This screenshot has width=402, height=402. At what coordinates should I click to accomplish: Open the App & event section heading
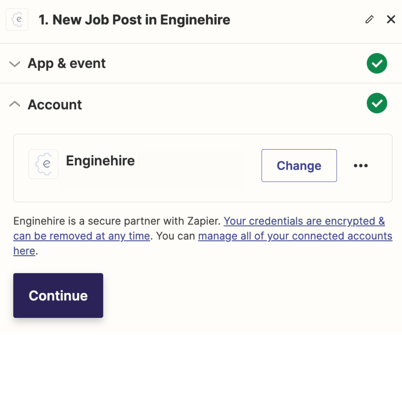[x=67, y=63]
